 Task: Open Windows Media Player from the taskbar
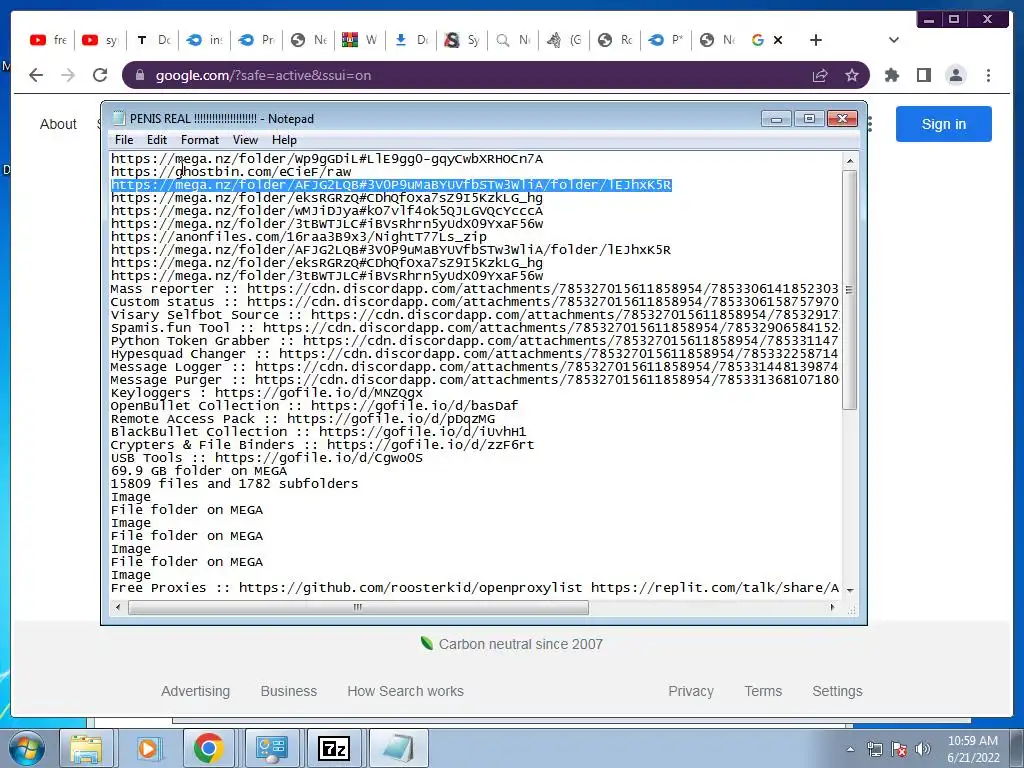coord(148,748)
